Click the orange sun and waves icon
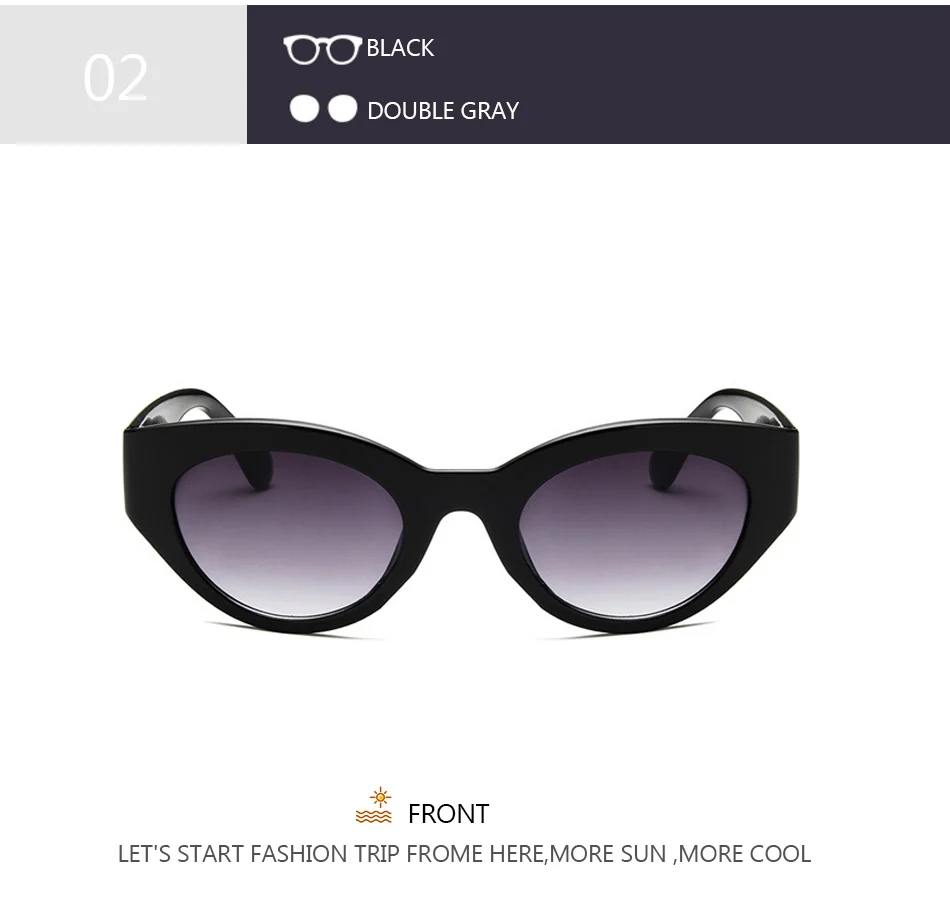This screenshot has height=899, width=950. (374, 806)
